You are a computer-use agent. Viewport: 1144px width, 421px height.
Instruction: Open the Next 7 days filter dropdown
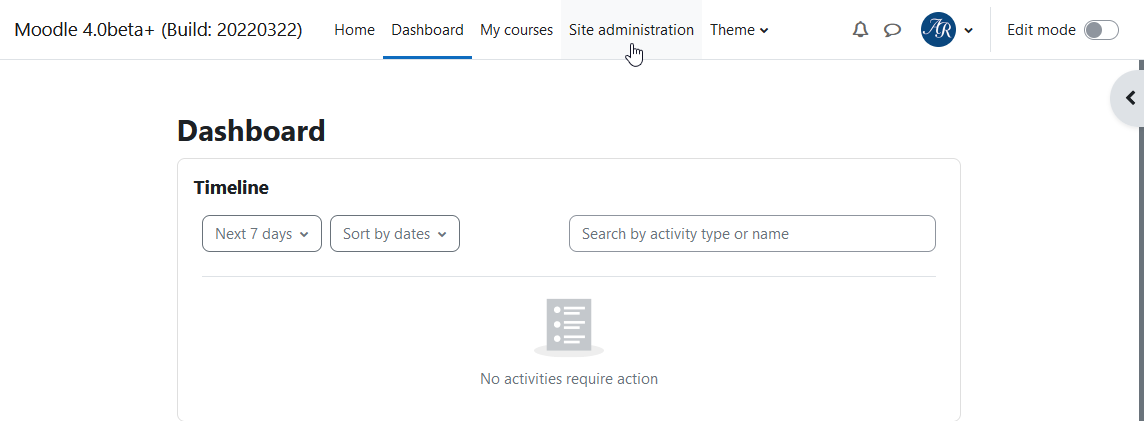coord(262,233)
